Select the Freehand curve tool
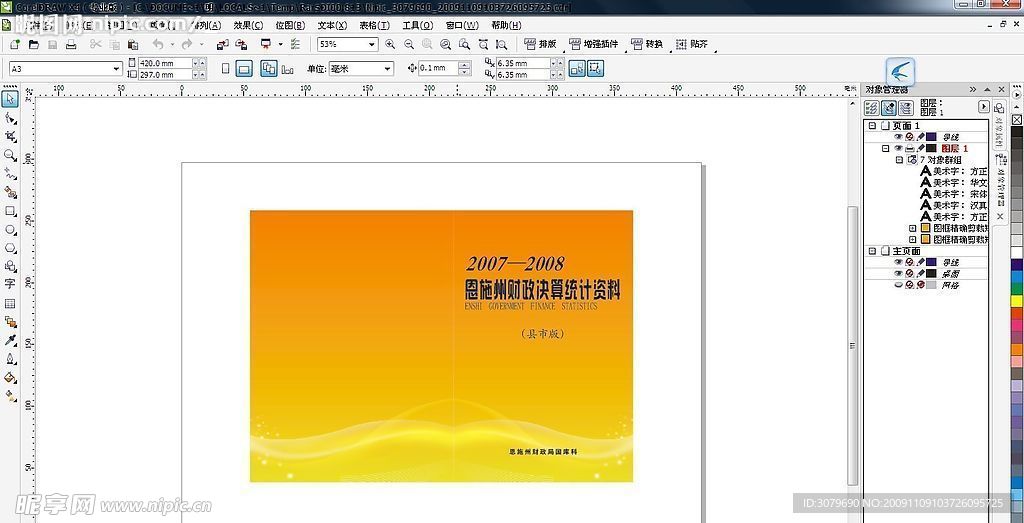Screen dimensions: 1024x523 point(10,174)
